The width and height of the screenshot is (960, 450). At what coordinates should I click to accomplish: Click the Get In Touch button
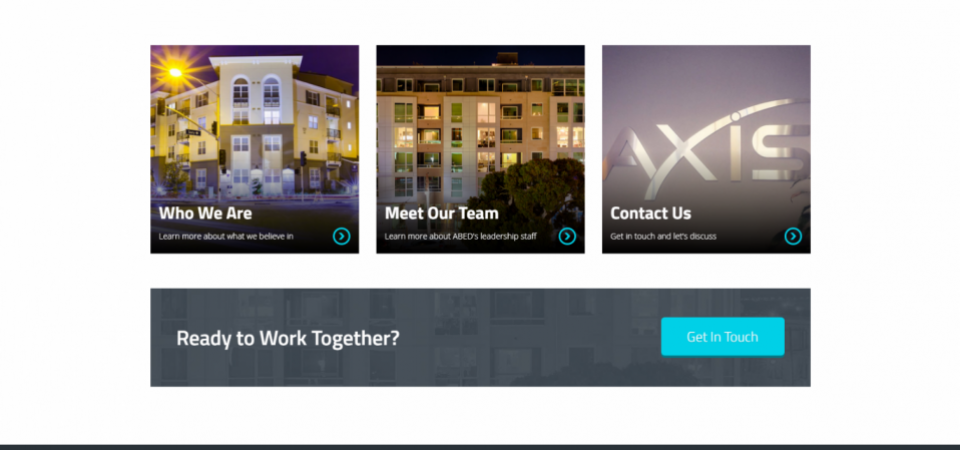722,337
